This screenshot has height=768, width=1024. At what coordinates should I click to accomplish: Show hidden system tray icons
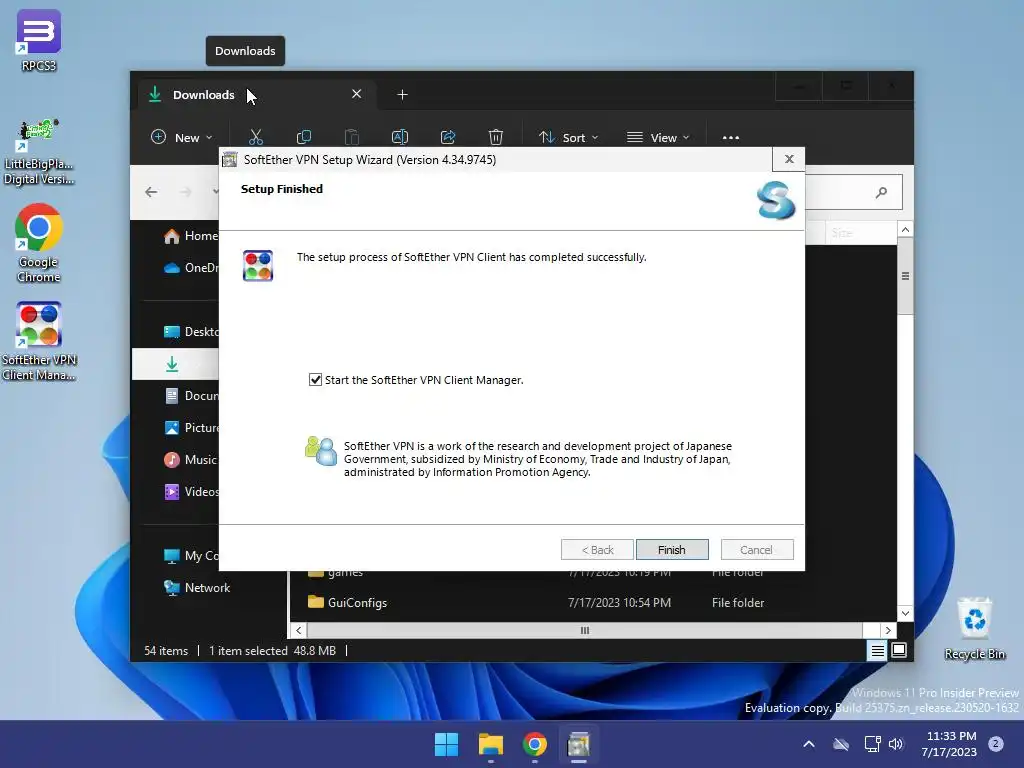pos(808,744)
